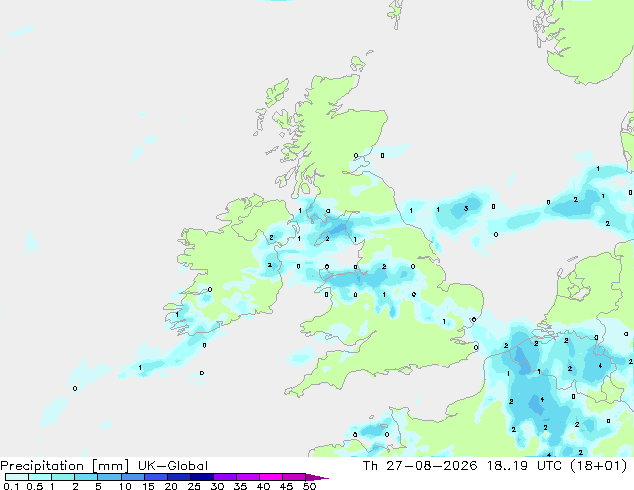Click the dark navy 25–30 mm legend swatch
This screenshot has height=490, width=634.
pyautogui.click(x=201, y=477)
